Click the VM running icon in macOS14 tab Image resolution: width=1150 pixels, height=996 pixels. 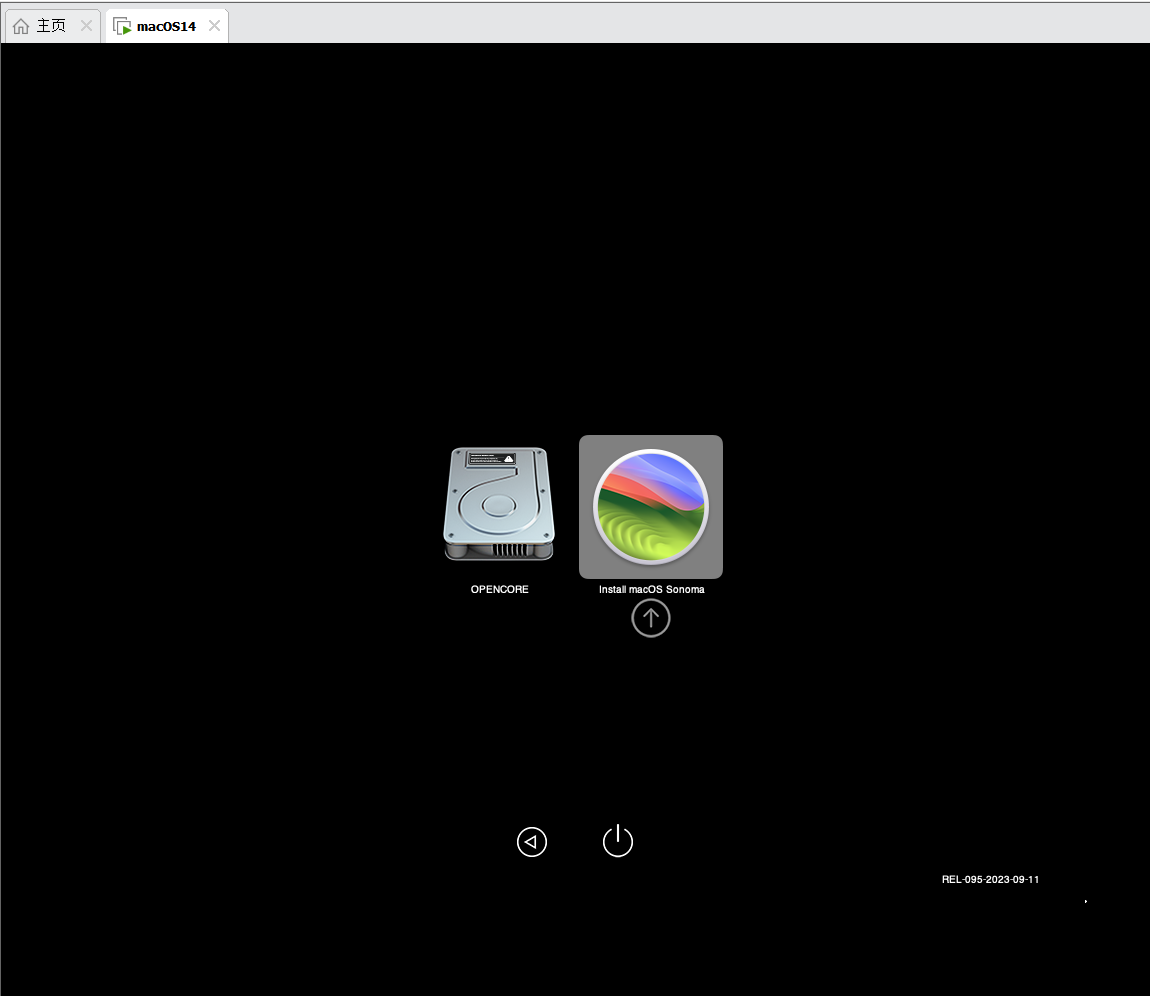pyautogui.click(x=122, y=26)
